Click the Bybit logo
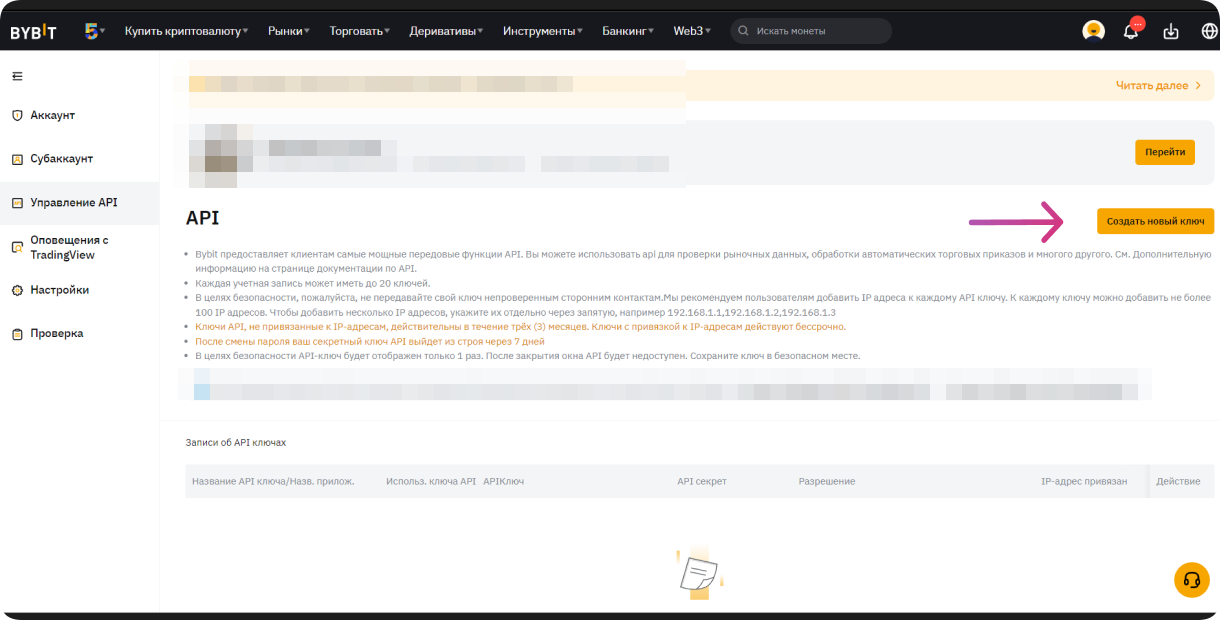The image size is (1220, 620). click(33, 32)
